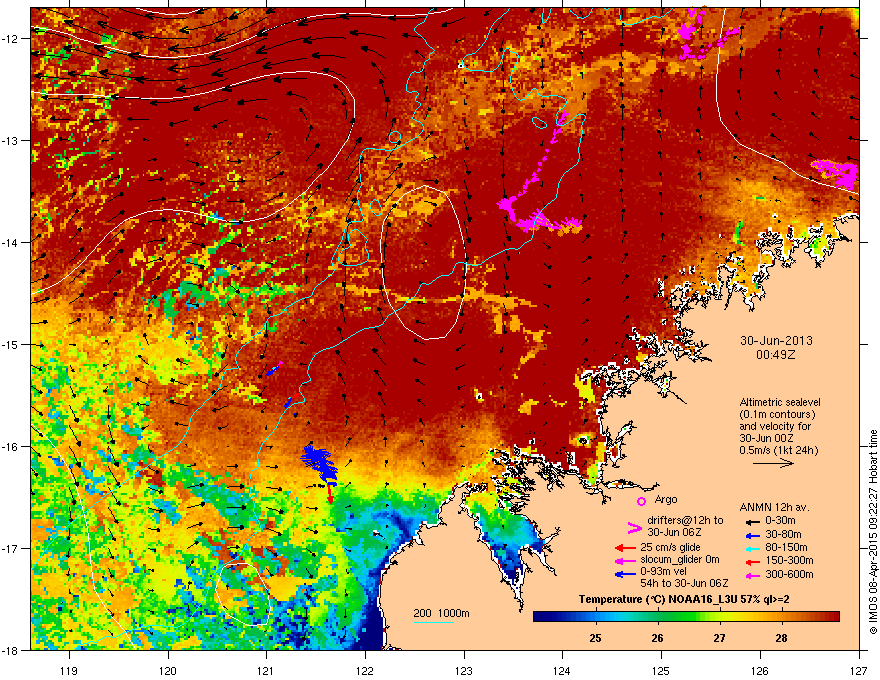Click latitude axis label -14
Screen dimensions: 880x680
tap(11, 243)
